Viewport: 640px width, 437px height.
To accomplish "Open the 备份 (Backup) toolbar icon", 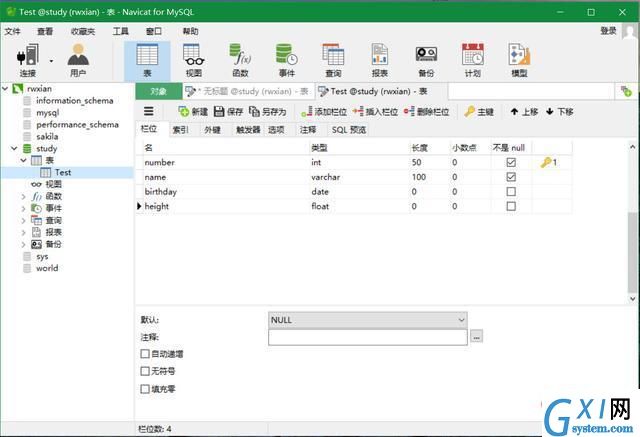I will tap(426, 60).
